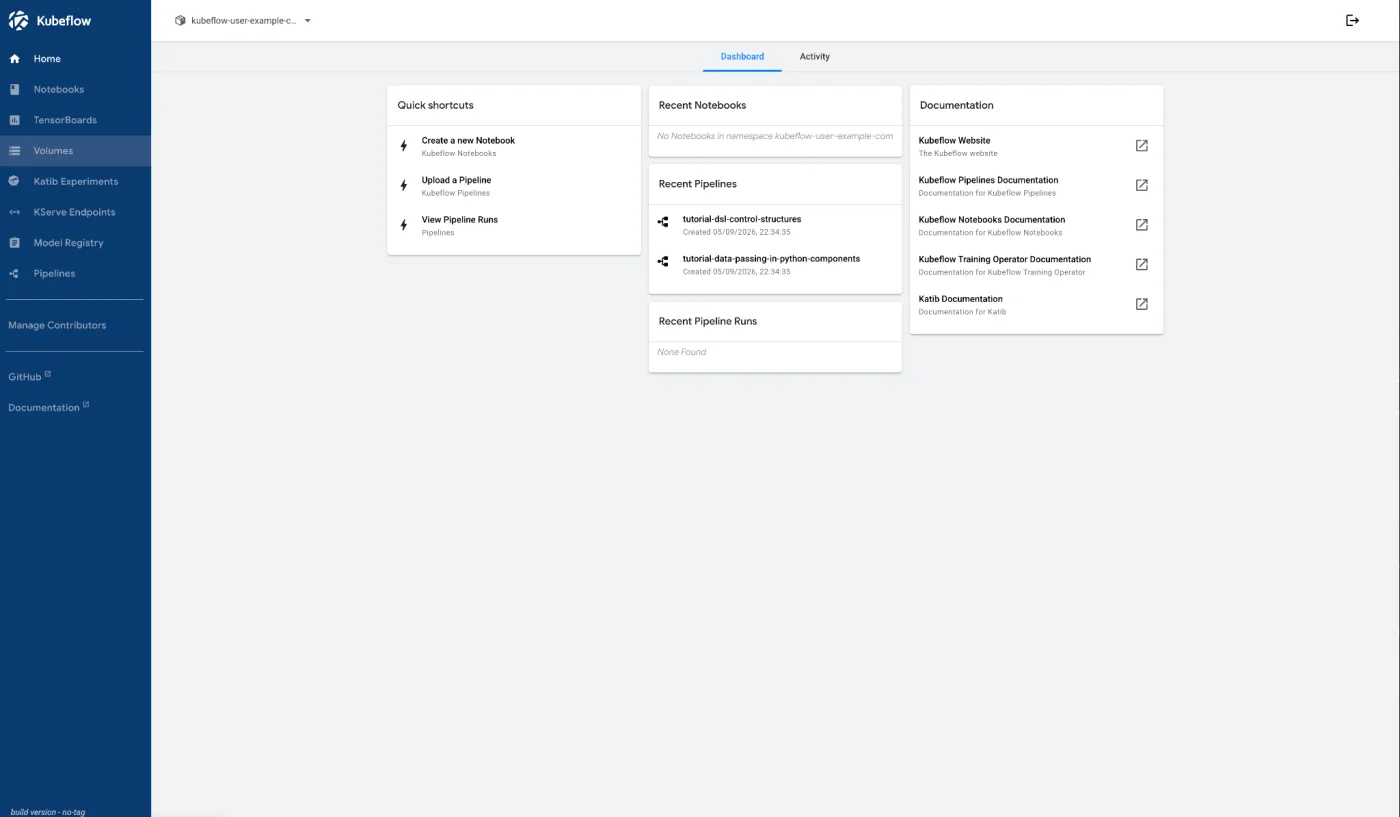The width and height of the screenshot is (1400, 817).
Task: Open external link icon for Kubeflow Website
Action: (x=1142, y=146)
